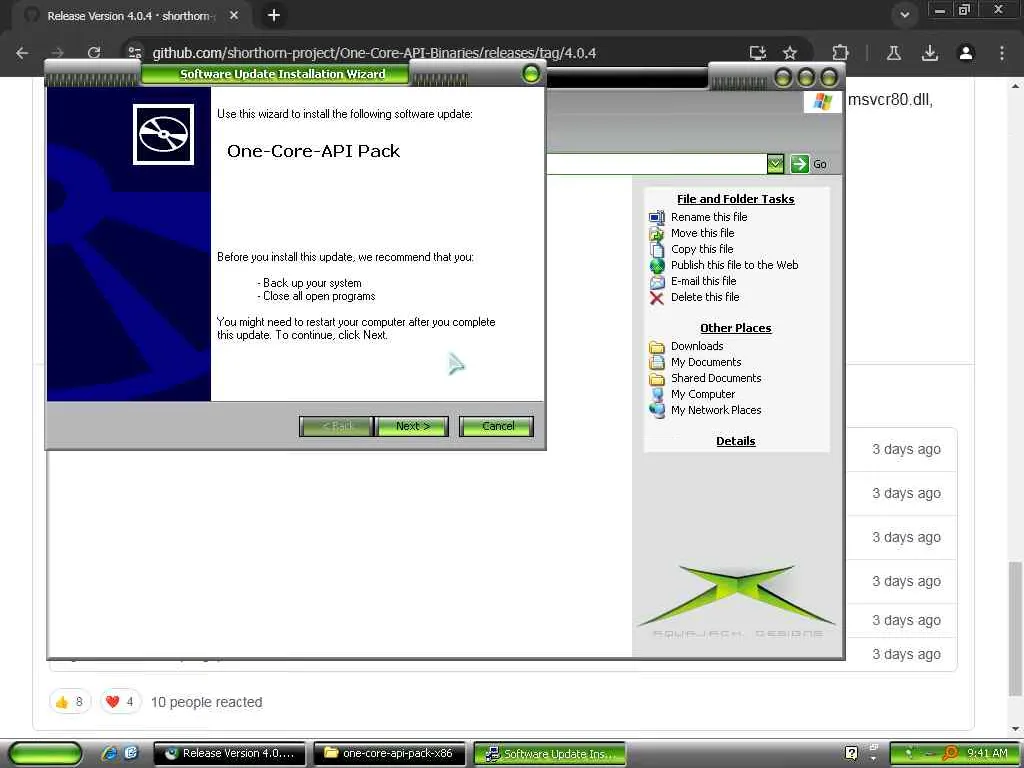Image resolution: width=1024 pixels, height=768 pixels.
Task: Click the Copy this file icon
Action: coord(656,249)
